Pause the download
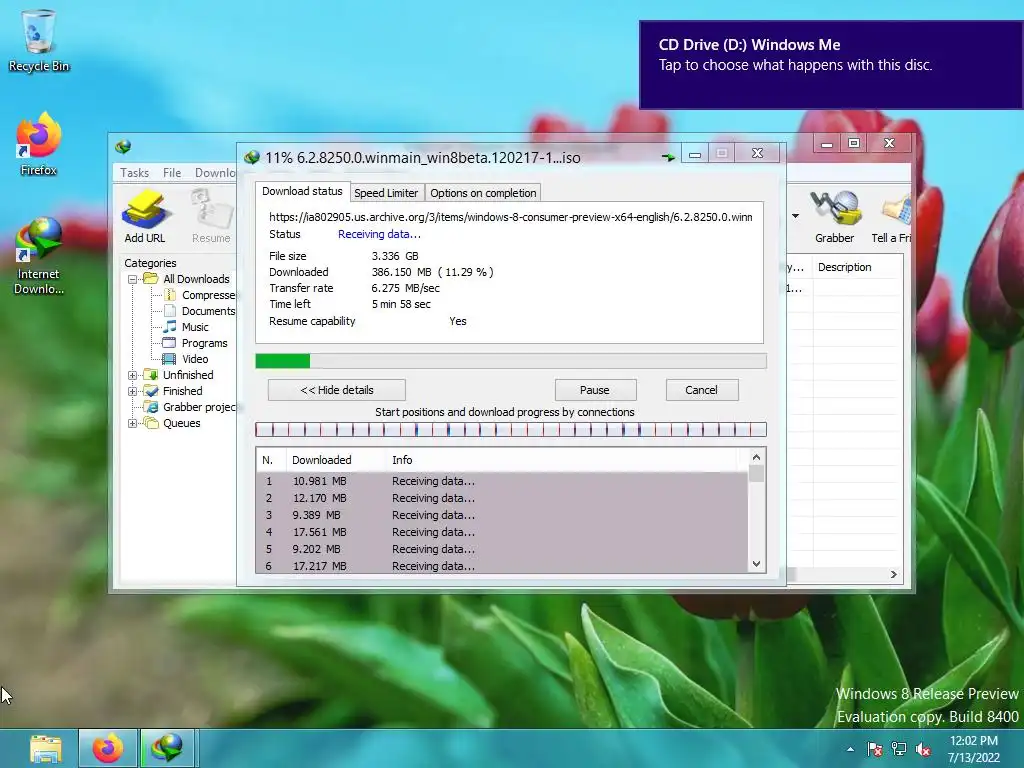1024x768 pixels. coord(595,390)
